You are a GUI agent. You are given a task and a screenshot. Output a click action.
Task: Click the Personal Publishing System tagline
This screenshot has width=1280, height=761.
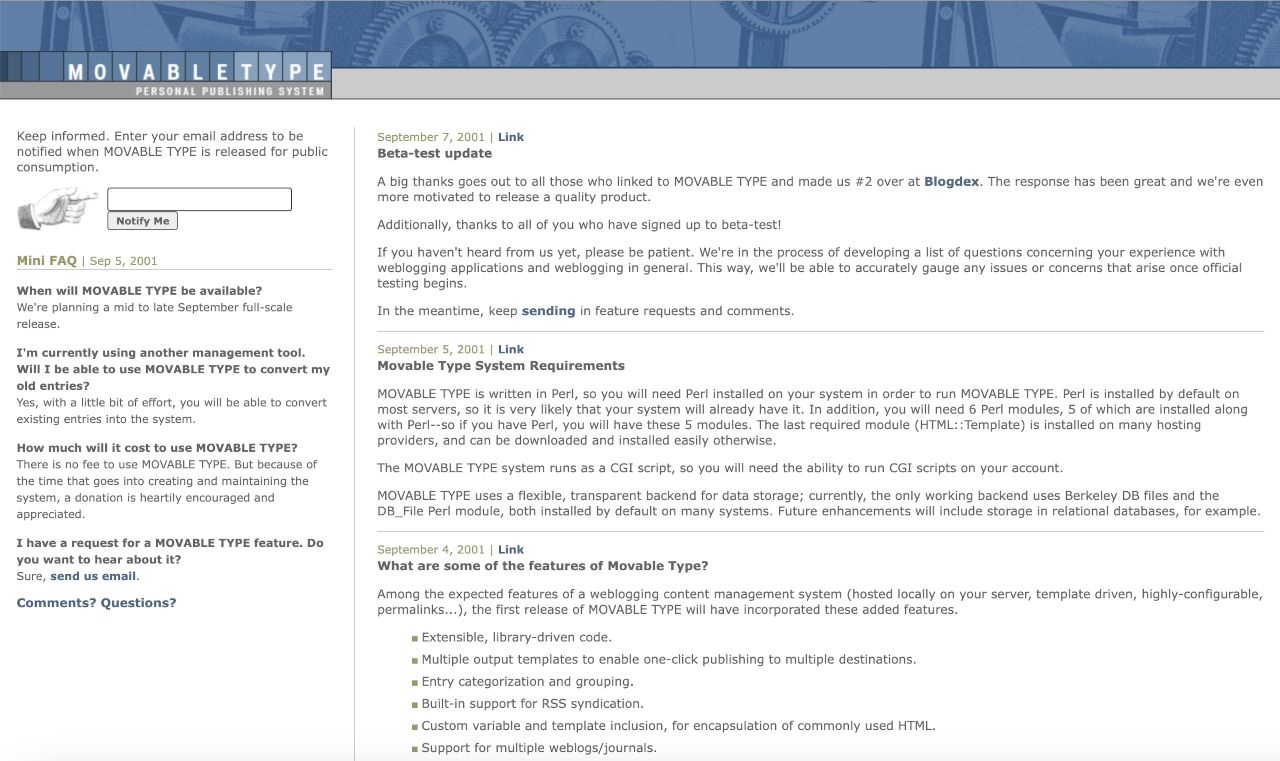(x=230, y=91)
